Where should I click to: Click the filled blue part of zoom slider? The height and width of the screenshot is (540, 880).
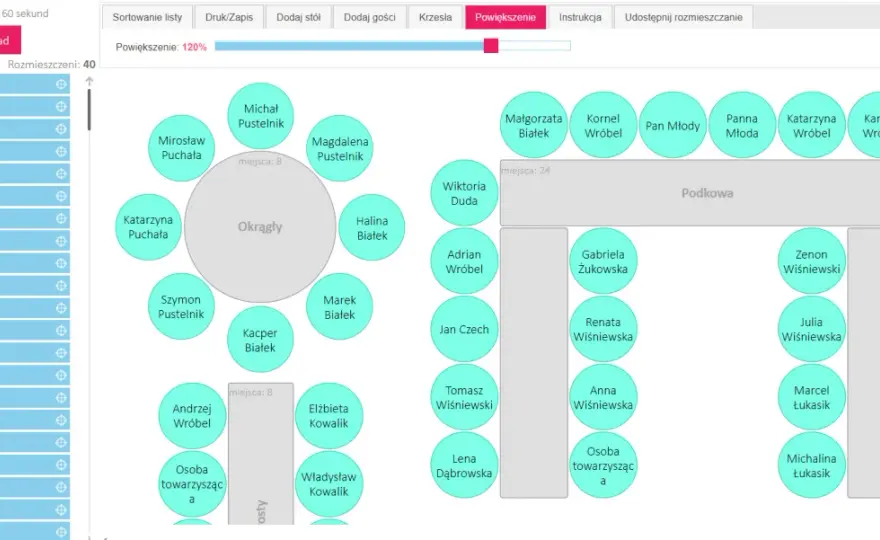tap(349, 45)
